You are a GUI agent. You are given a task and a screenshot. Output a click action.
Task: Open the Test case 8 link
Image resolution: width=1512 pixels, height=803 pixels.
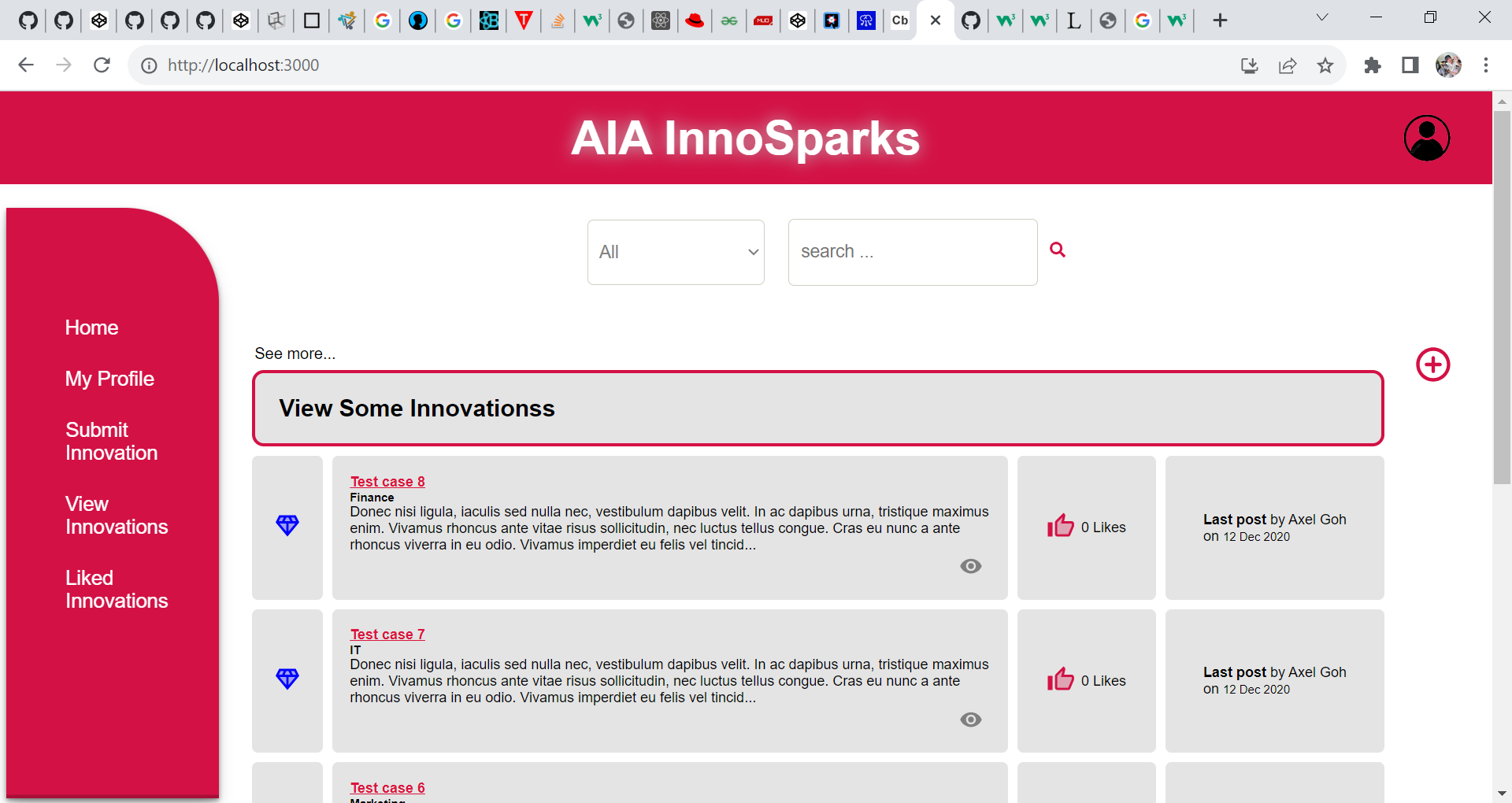(x=387, y=482)
